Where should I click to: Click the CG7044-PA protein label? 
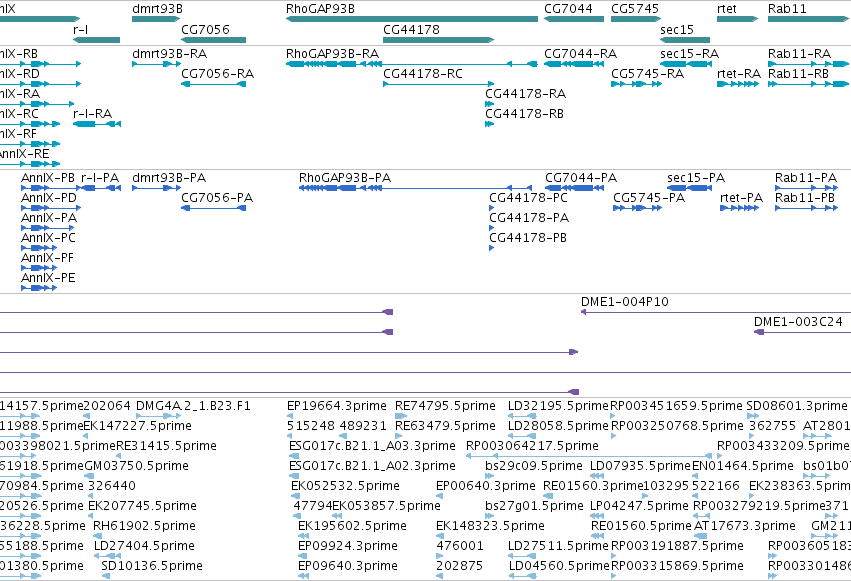581,177
